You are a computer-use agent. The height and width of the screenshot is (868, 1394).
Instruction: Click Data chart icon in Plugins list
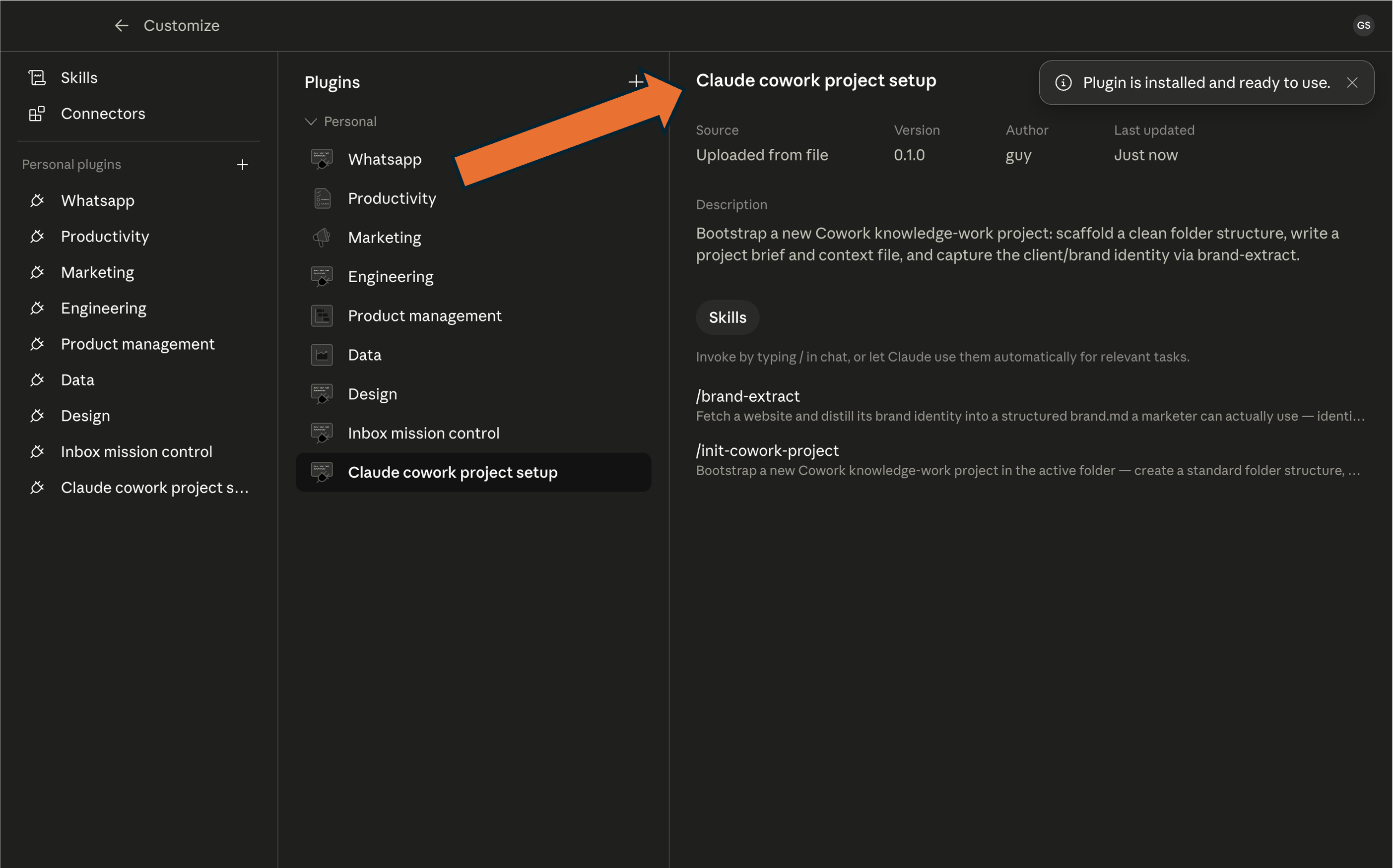(322, 355)
